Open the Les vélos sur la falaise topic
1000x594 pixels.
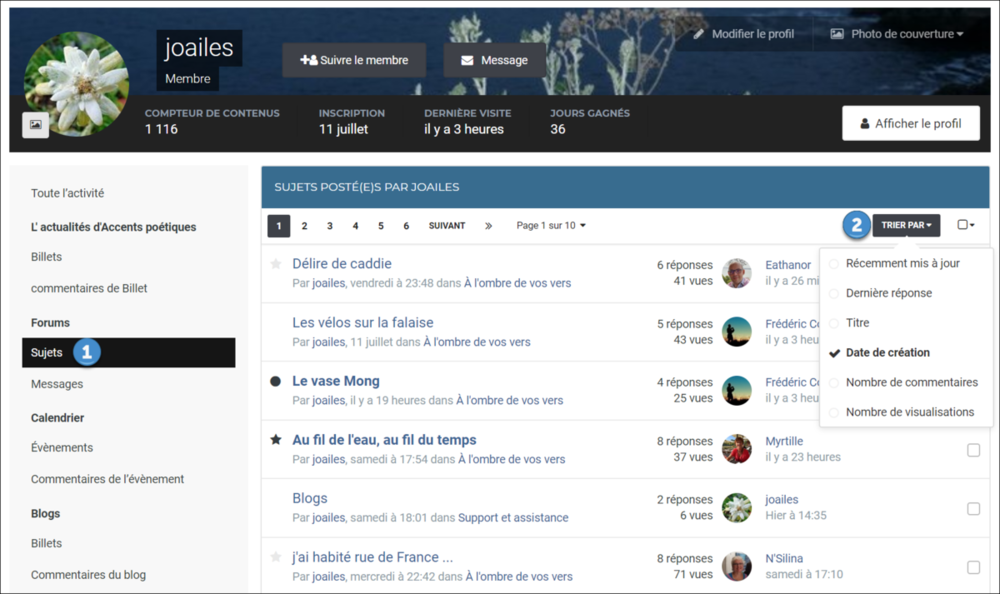click(363, 323)
